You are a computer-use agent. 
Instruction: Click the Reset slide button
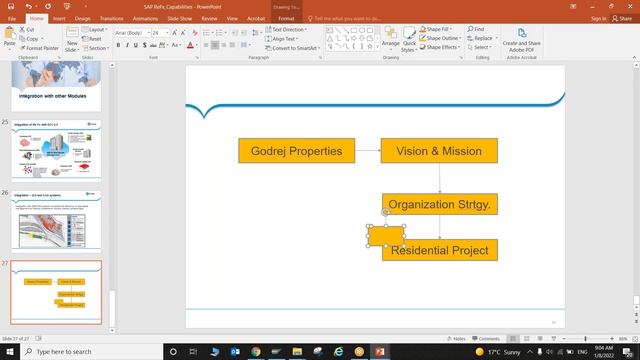(x=92, y=39)
